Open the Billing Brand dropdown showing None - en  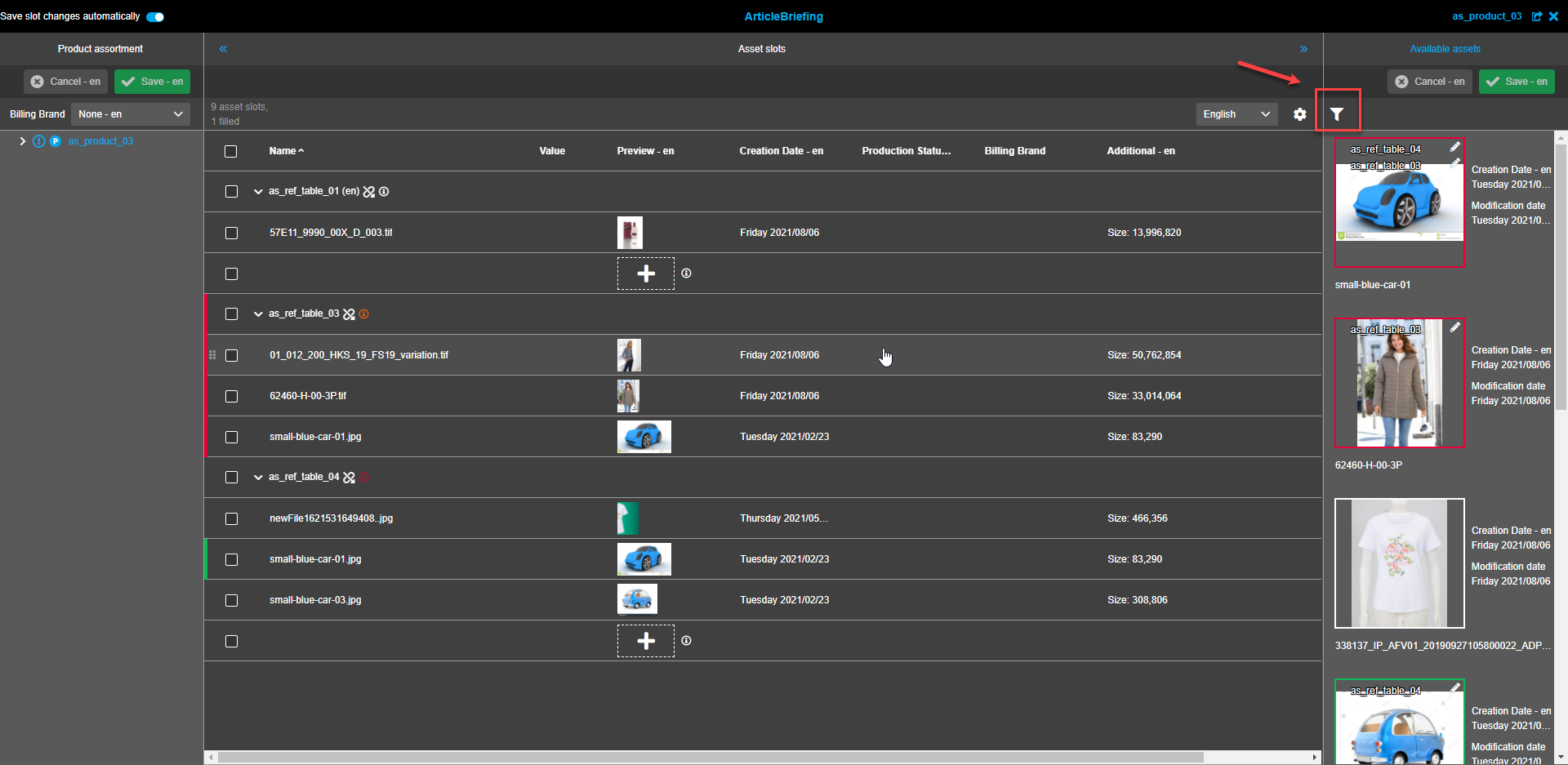coord(130,113)
